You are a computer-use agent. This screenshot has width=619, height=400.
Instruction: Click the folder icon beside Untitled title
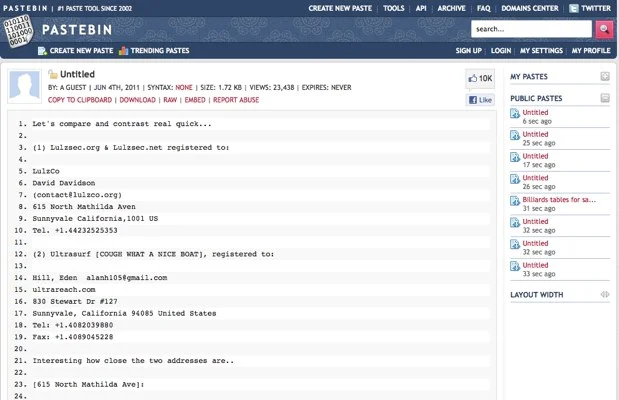(x=53, y=74)
